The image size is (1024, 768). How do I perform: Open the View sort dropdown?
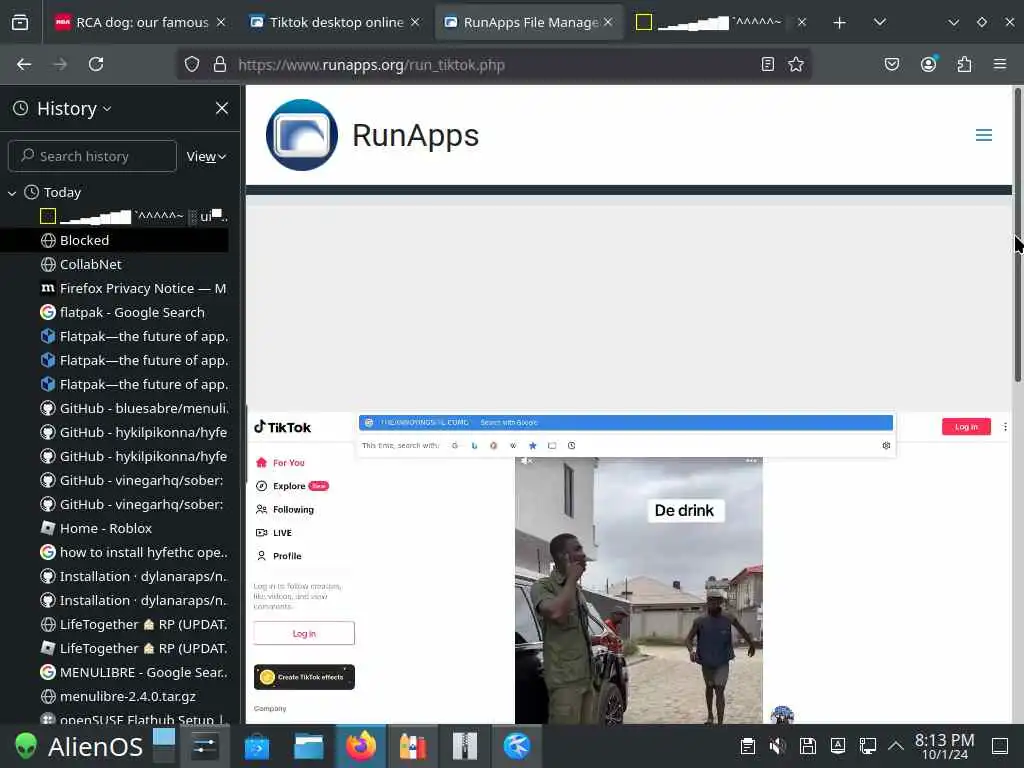[206, 157]
